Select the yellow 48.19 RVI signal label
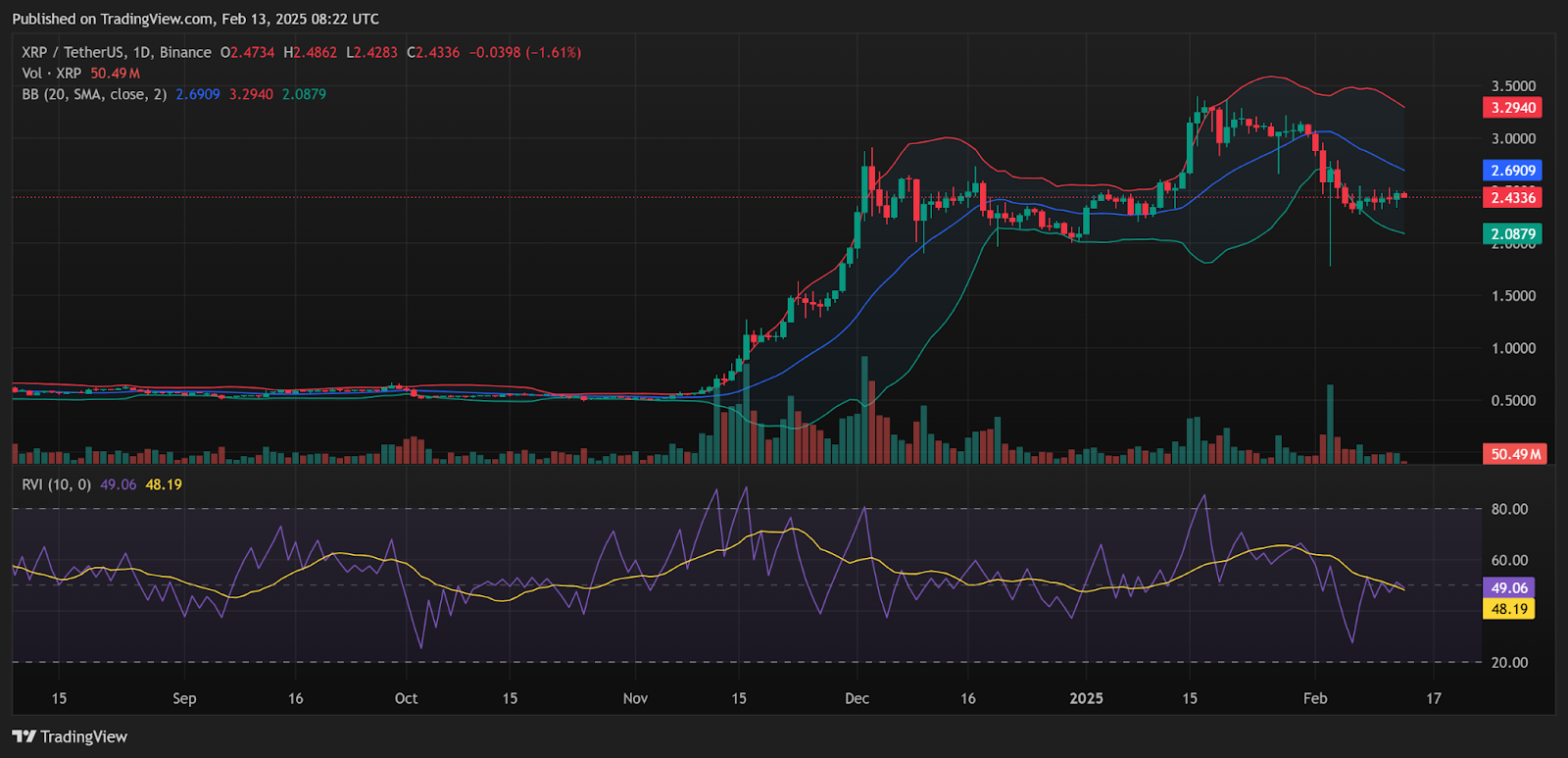The width and height of the screenshot is (1568, 758). coord(1509,609)
